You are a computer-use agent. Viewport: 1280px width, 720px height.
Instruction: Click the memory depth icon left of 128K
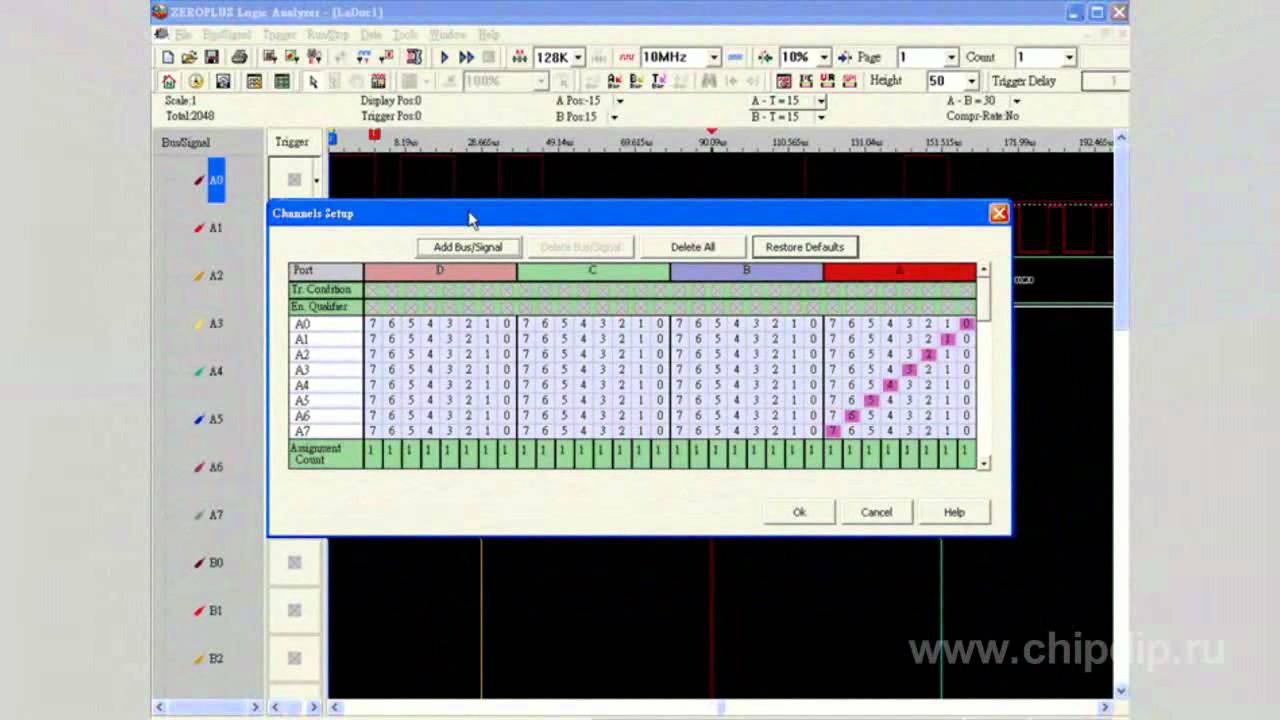click(519, 57)
